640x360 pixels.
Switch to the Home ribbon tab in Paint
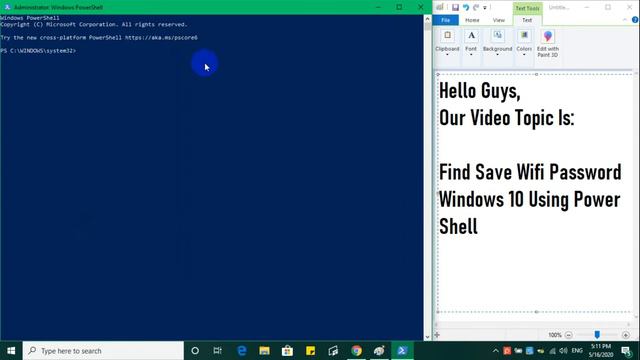point(472,20)
